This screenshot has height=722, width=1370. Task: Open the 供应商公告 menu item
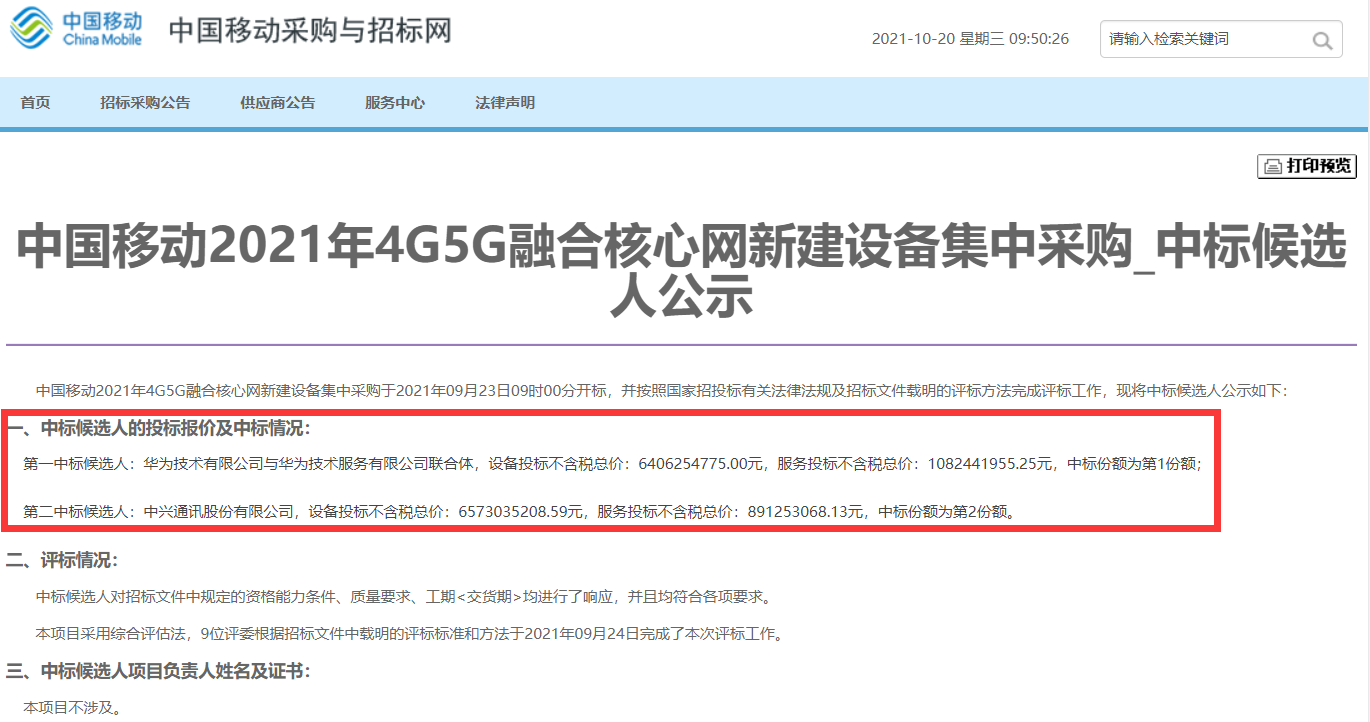point(277,103)
